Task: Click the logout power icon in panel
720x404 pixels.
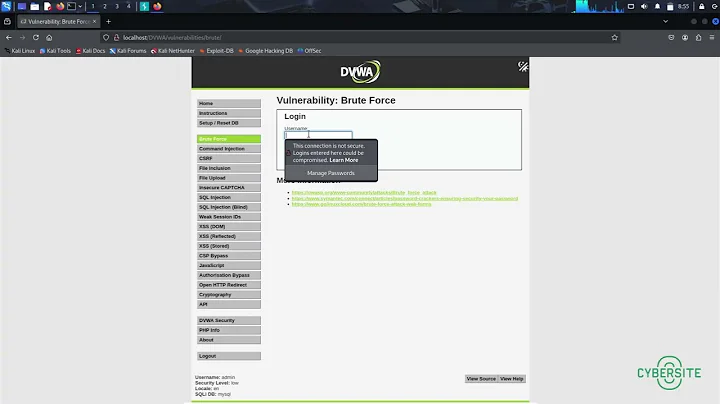Action: pyautogui.click(x=715, y=6)
